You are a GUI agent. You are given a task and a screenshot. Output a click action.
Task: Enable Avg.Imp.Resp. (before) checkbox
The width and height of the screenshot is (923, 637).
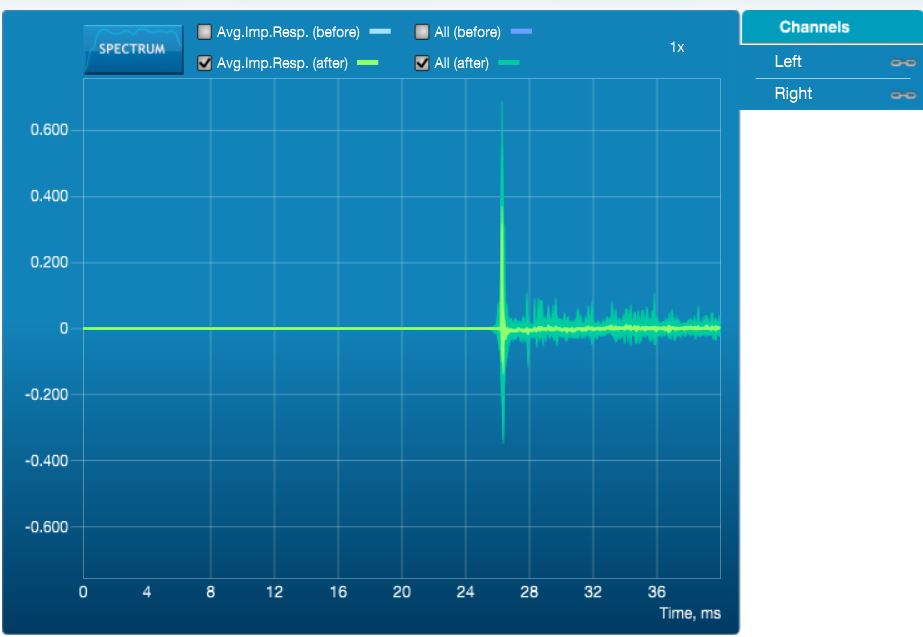tap(204, 32)
